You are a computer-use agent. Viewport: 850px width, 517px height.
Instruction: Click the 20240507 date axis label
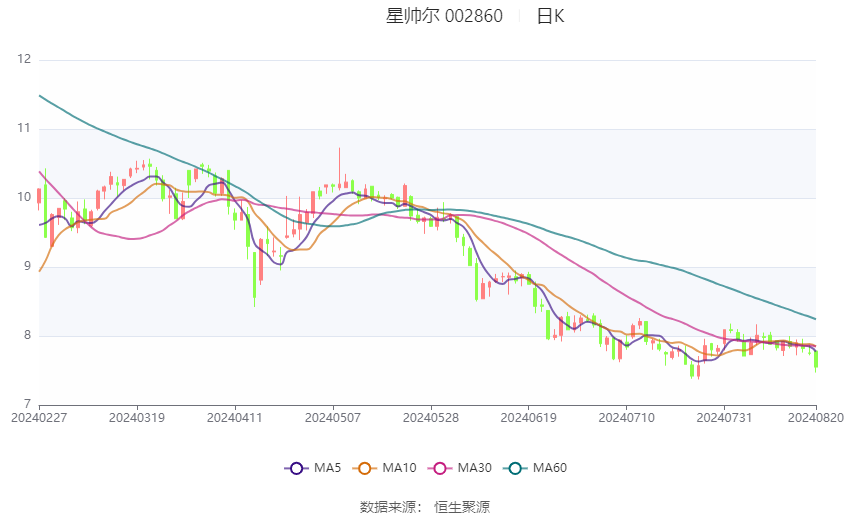[333, 418]
